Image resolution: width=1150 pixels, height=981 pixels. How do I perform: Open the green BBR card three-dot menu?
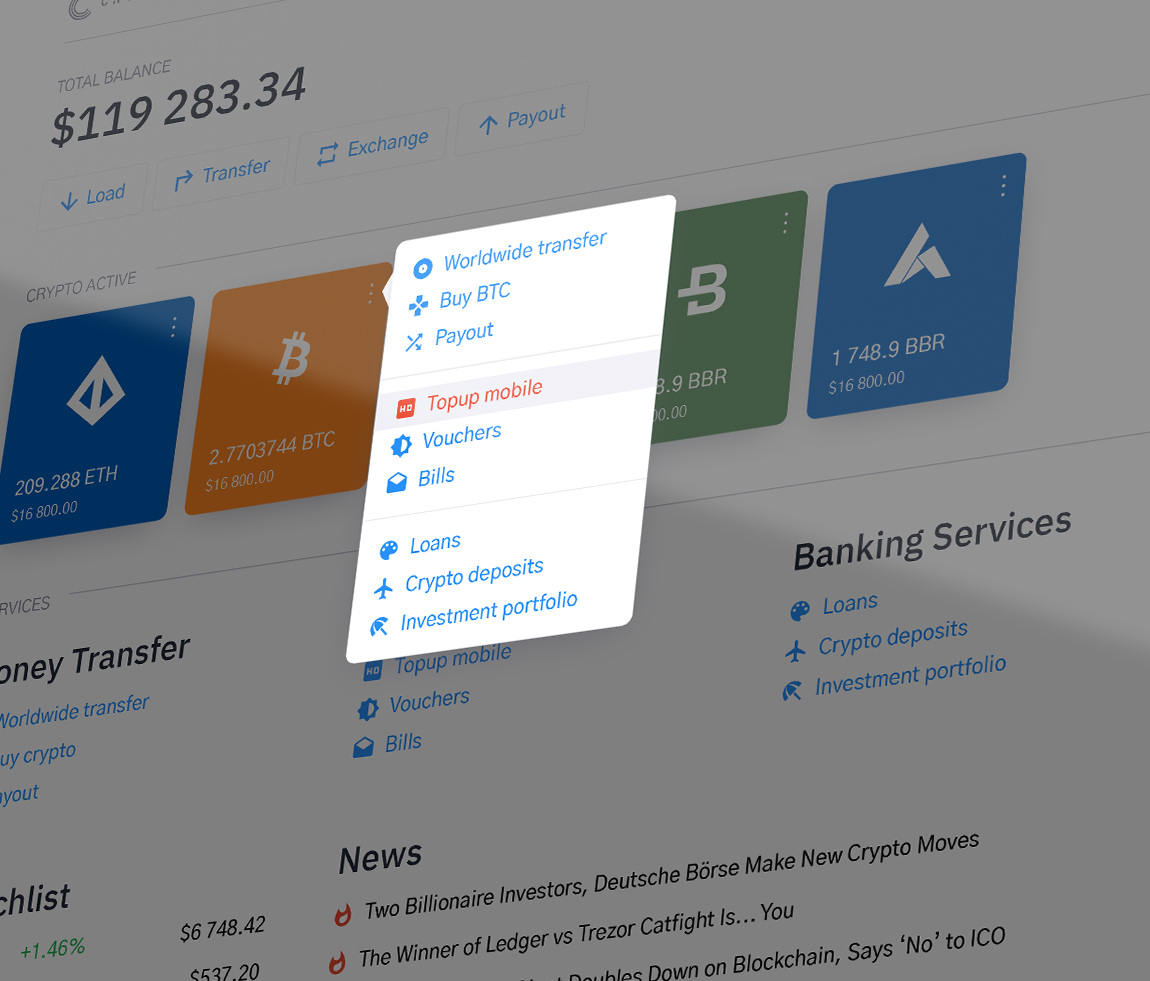(x=785, y=222)
